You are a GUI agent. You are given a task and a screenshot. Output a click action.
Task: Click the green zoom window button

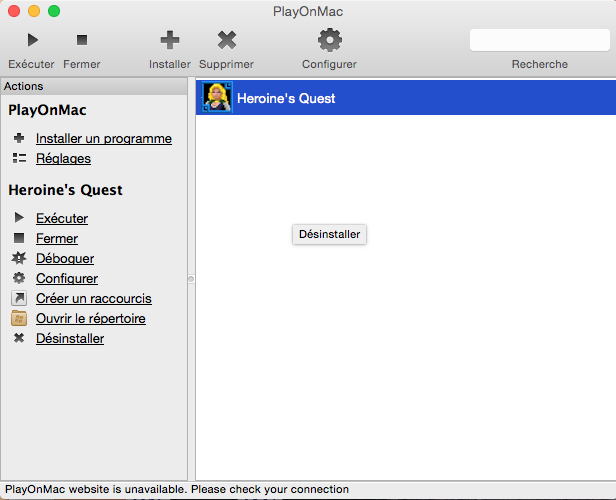[x=54, y=11]
